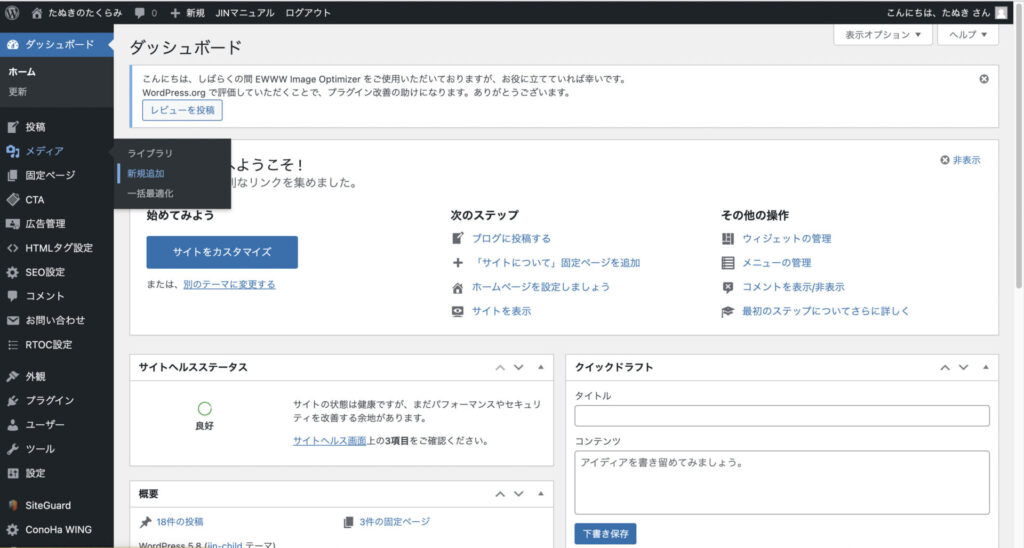The height and width of the screenshot is (548, 1024).
Task: Focus the コンテンツ textarea in クイックドラフト
Action: tap(782, 482)
